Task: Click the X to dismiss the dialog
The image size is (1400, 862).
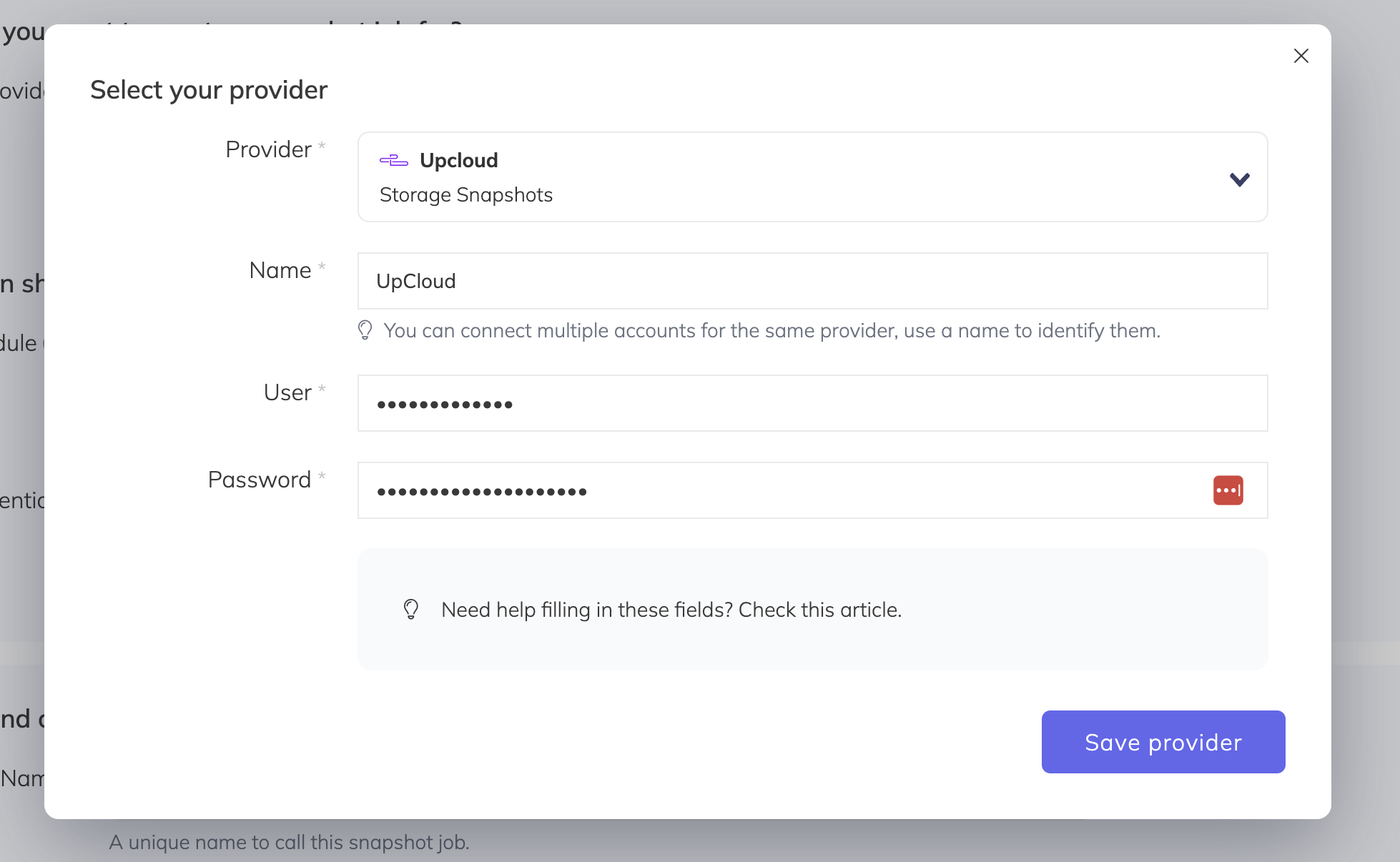Action: (1301, 56)
